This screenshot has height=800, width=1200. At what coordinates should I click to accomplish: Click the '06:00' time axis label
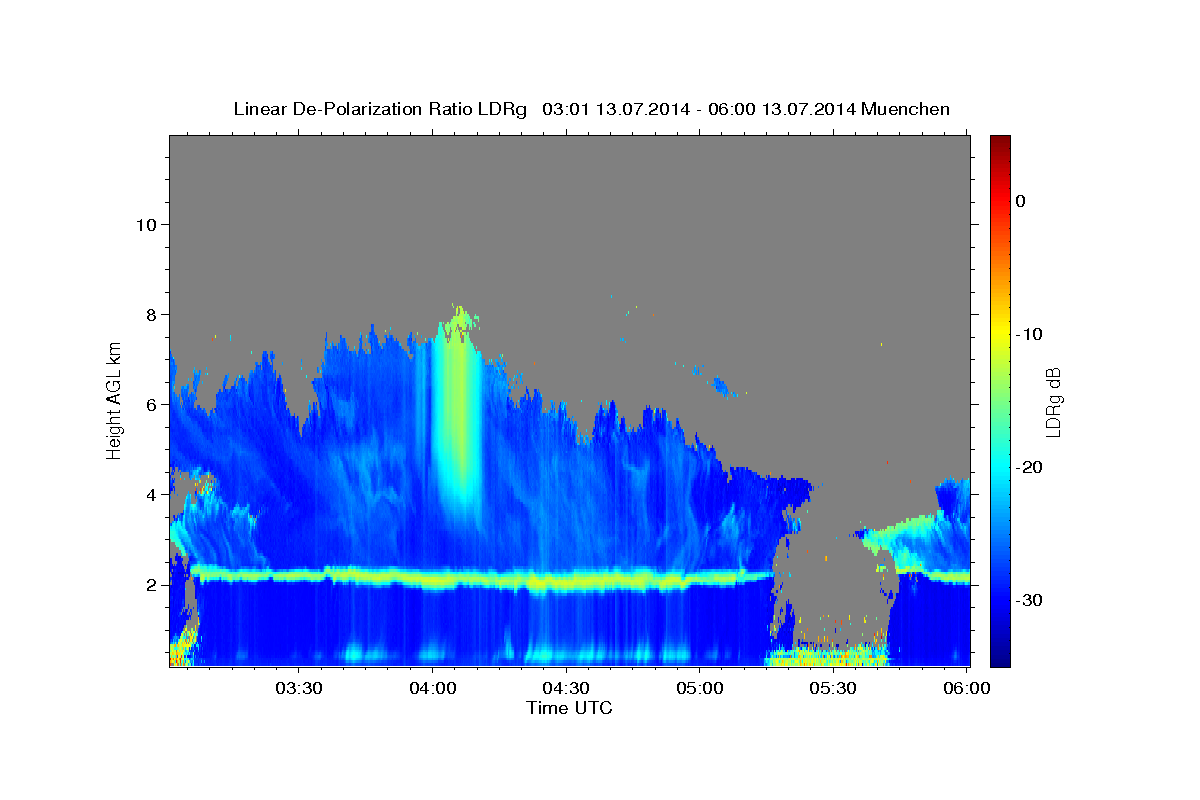tap(968, 688)
